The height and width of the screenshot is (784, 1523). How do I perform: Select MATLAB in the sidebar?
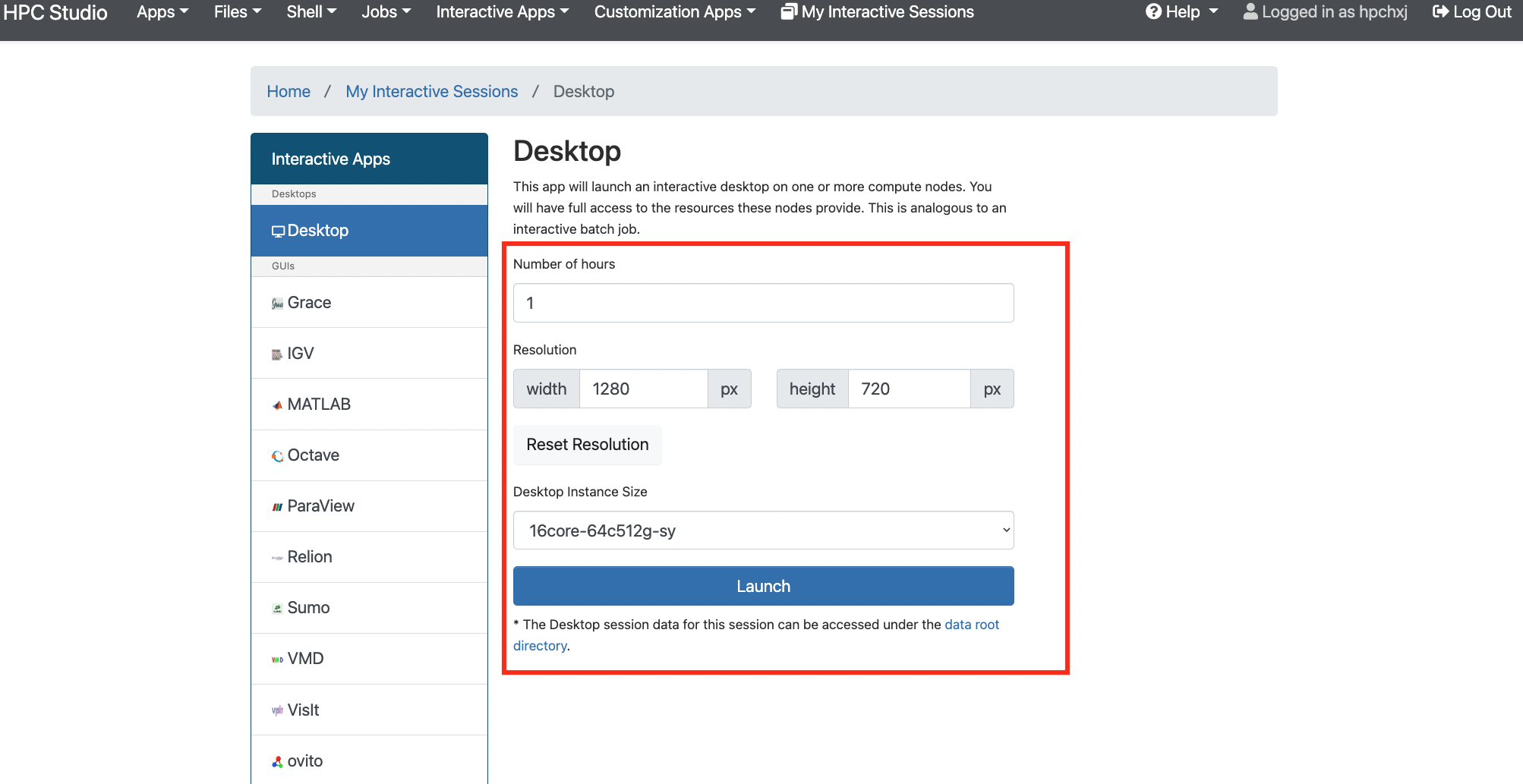click(x=369, y=405)
